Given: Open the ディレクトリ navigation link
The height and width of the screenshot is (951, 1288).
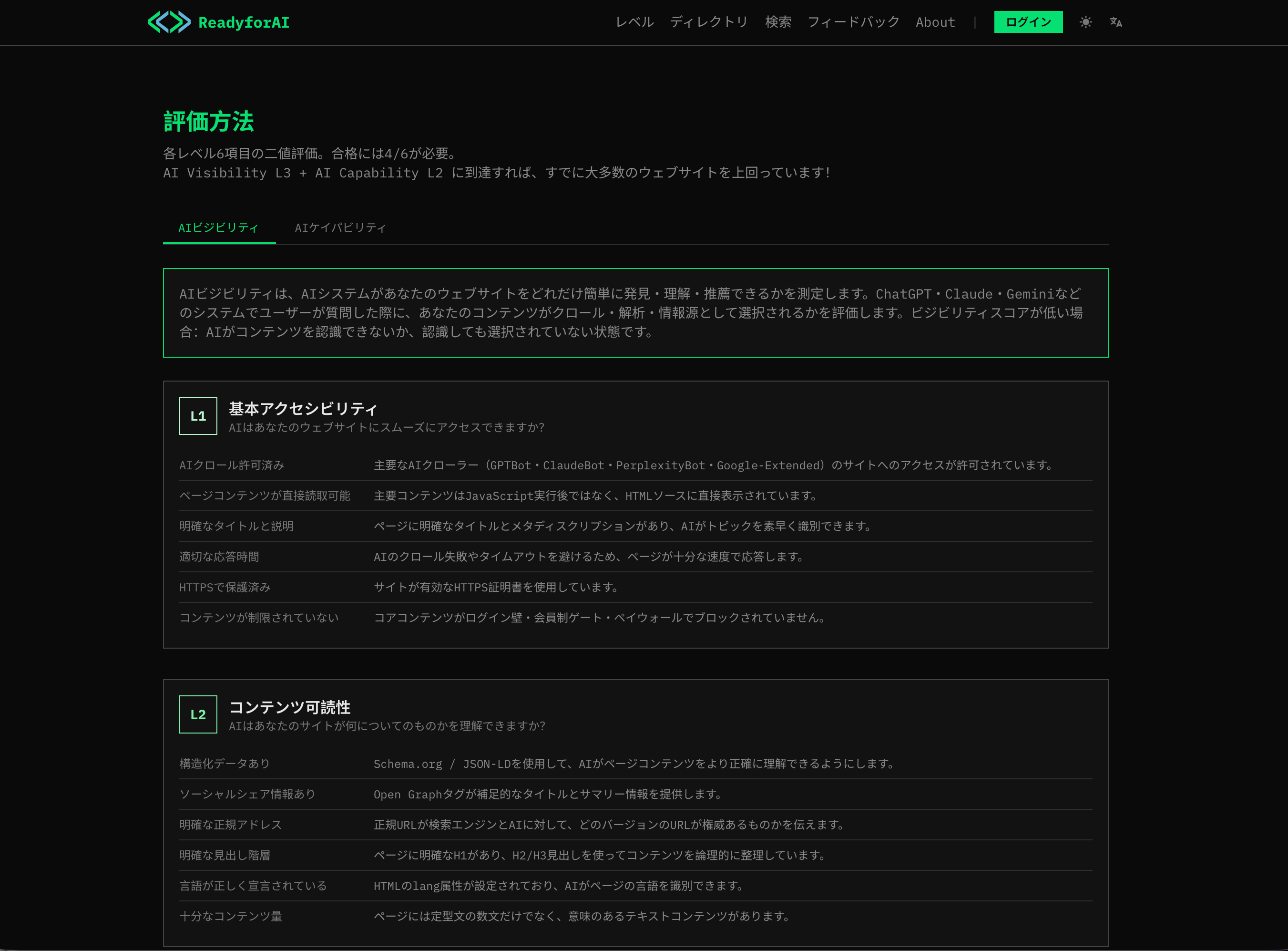Looking at the screenshot, I should pyautogui.click(x=709, y=22).
